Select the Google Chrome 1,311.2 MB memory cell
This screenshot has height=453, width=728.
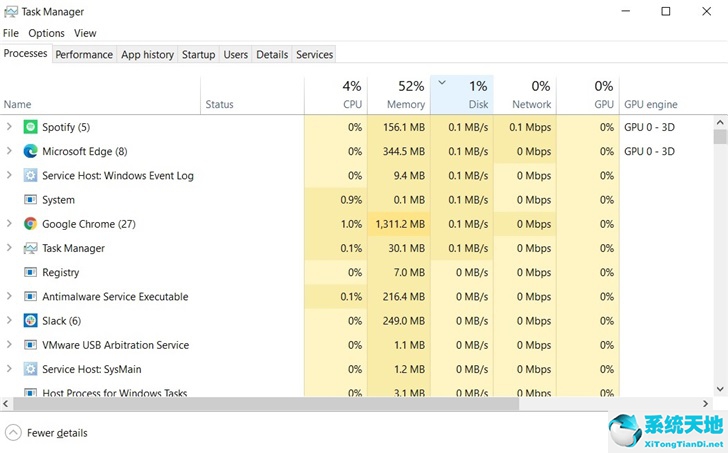(399, 224)
